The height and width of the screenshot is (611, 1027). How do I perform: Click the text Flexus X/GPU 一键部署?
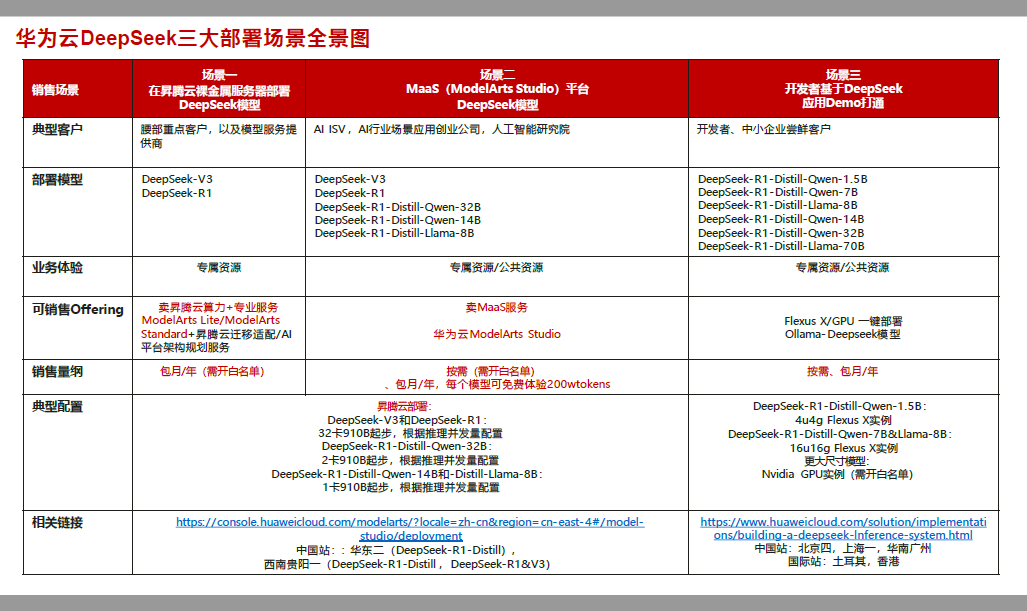pos(843,321)
